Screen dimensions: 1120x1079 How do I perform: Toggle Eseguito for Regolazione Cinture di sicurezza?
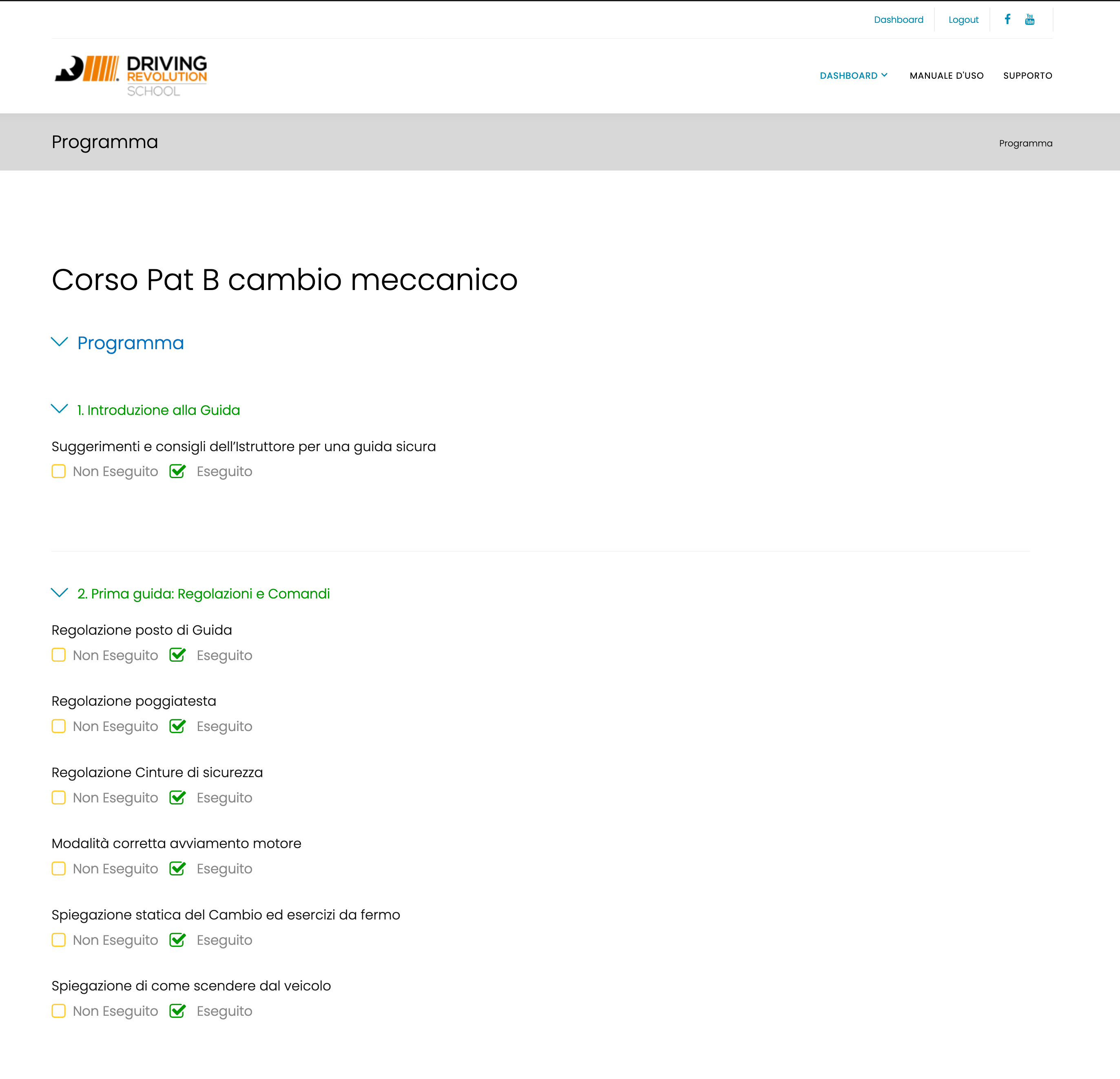pyautogui.click(x=178, y=797)
